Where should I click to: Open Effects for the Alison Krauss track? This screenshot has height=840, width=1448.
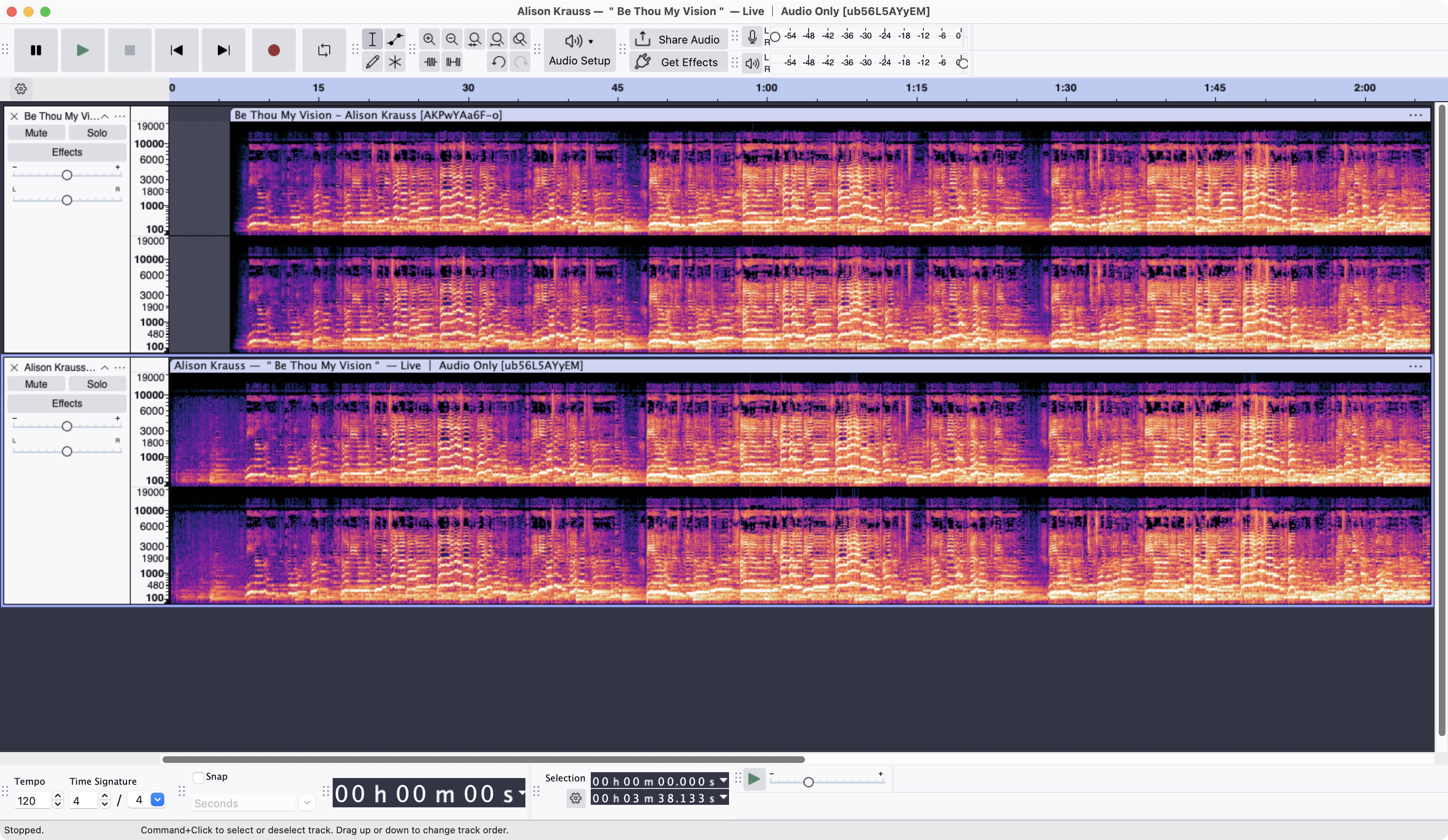click(67, 404)
